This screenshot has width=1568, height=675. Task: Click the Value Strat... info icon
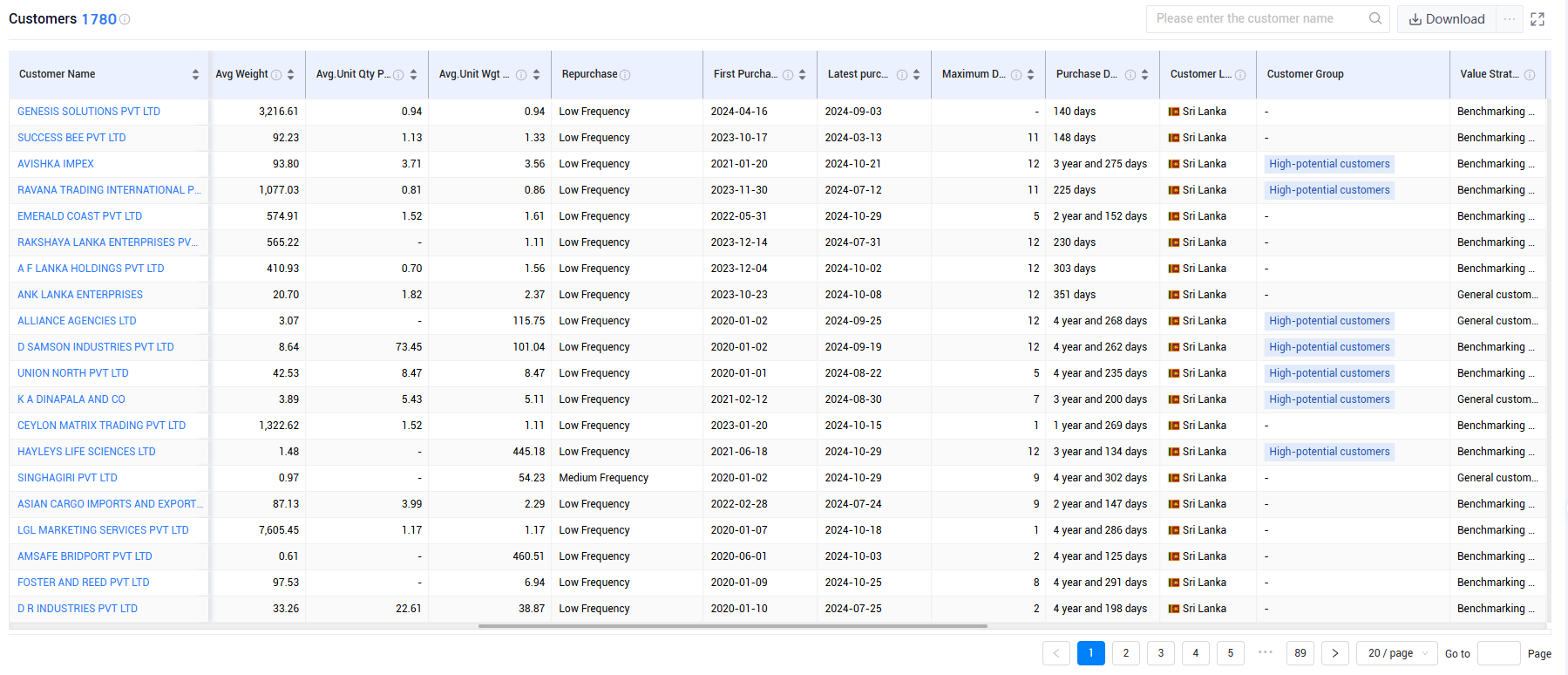tap(1530, 75)
